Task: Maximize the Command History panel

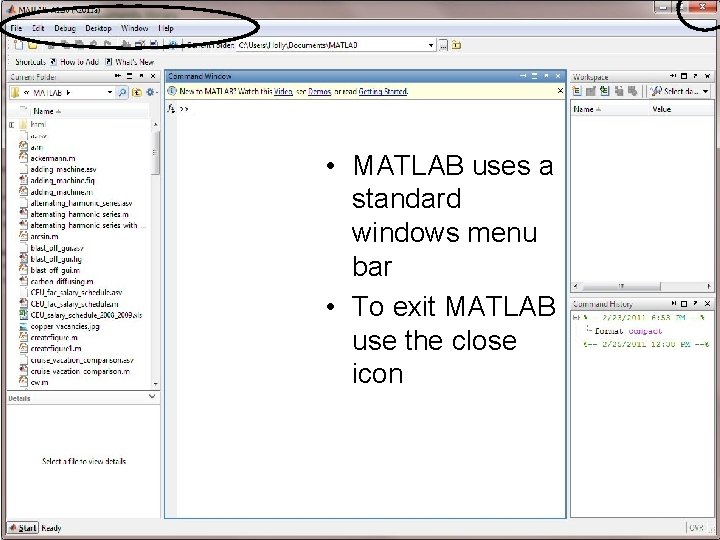Action: click(x=684, y=304)
